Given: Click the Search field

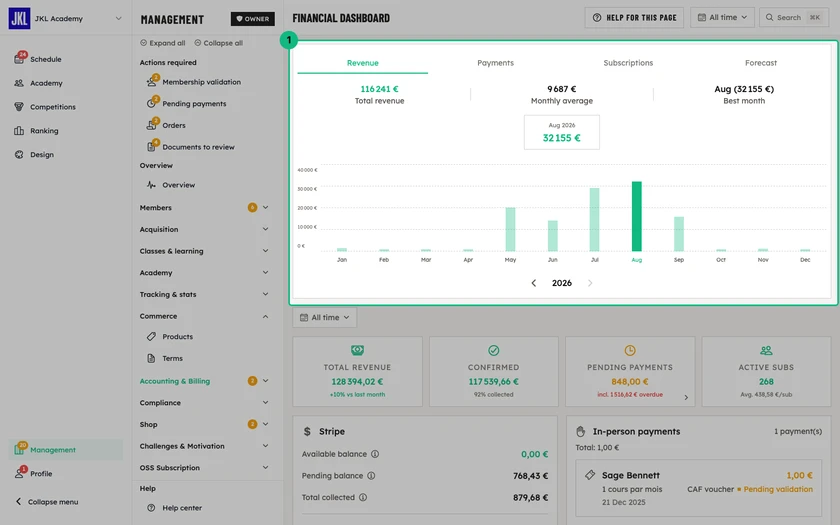Looking at the screenshot, I should click(x=794, y=18).
